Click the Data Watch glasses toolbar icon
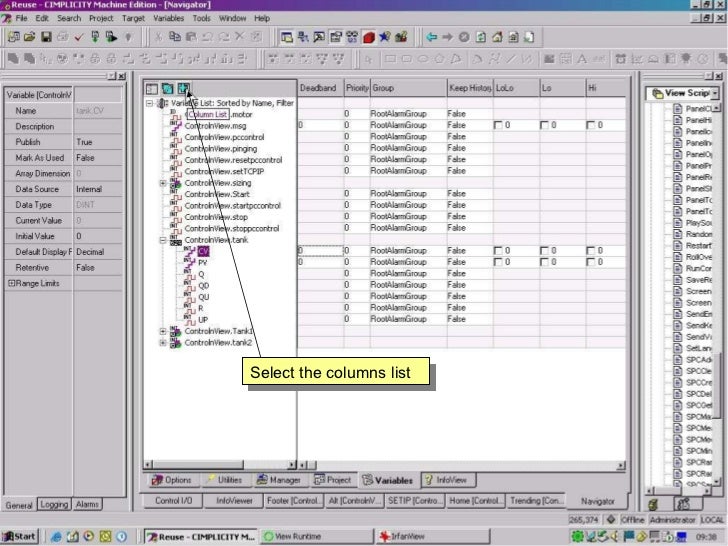The image size is (728, 546). 352,37
